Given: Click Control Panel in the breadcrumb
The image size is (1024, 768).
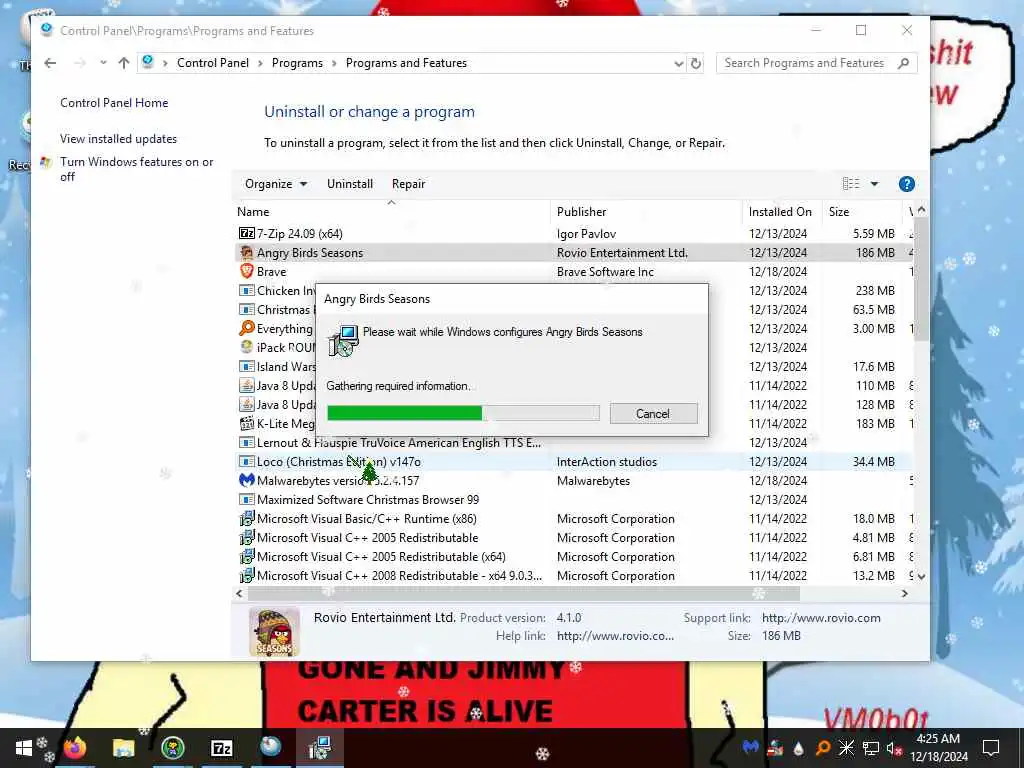Looking at the screenshot, I should (x=213, y=63).
